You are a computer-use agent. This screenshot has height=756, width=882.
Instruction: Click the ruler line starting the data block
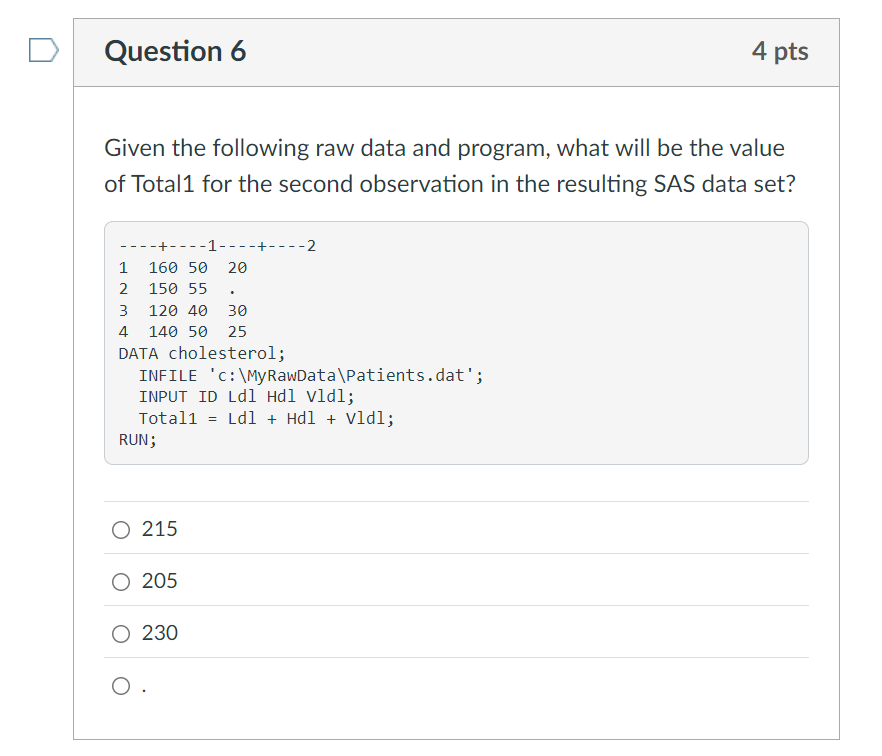click(216, 245)
